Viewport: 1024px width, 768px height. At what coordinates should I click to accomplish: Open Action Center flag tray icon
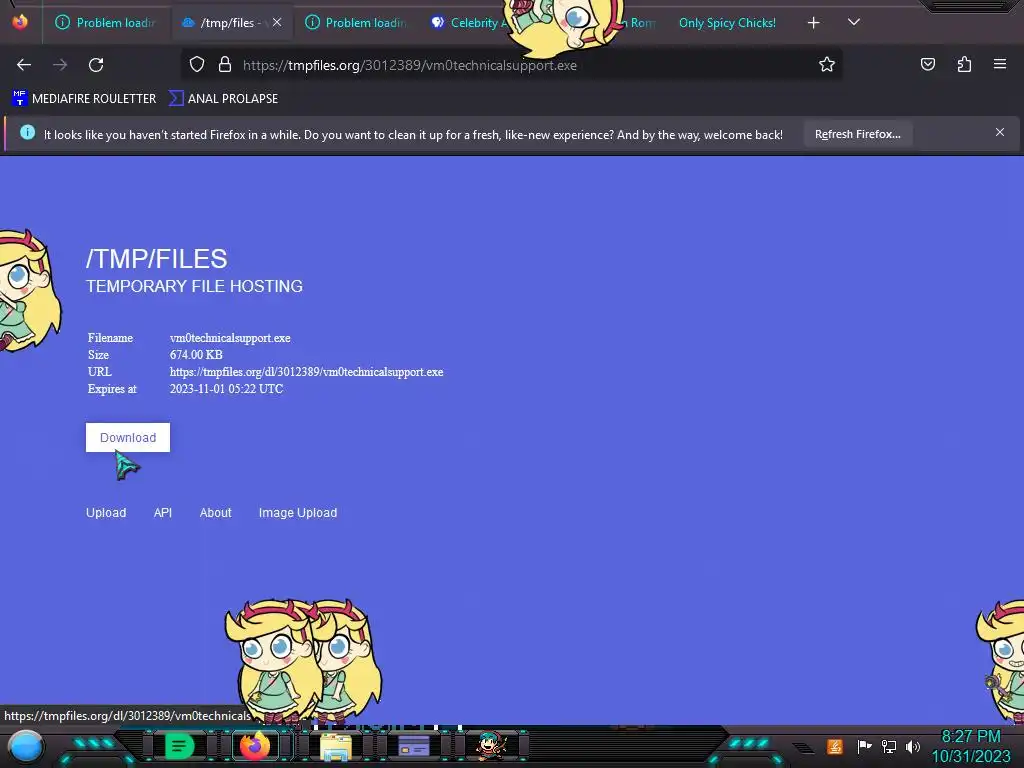864,746
